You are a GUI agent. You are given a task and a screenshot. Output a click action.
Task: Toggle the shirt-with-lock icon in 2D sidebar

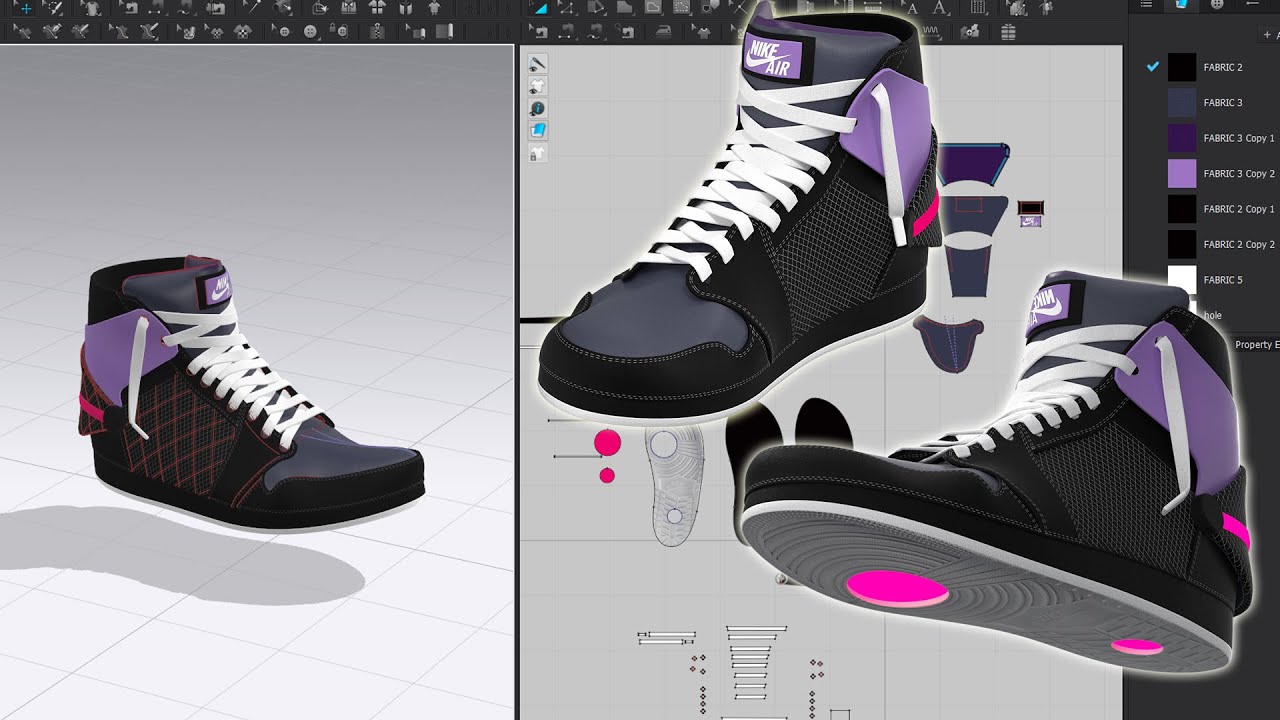pos(538,153)
